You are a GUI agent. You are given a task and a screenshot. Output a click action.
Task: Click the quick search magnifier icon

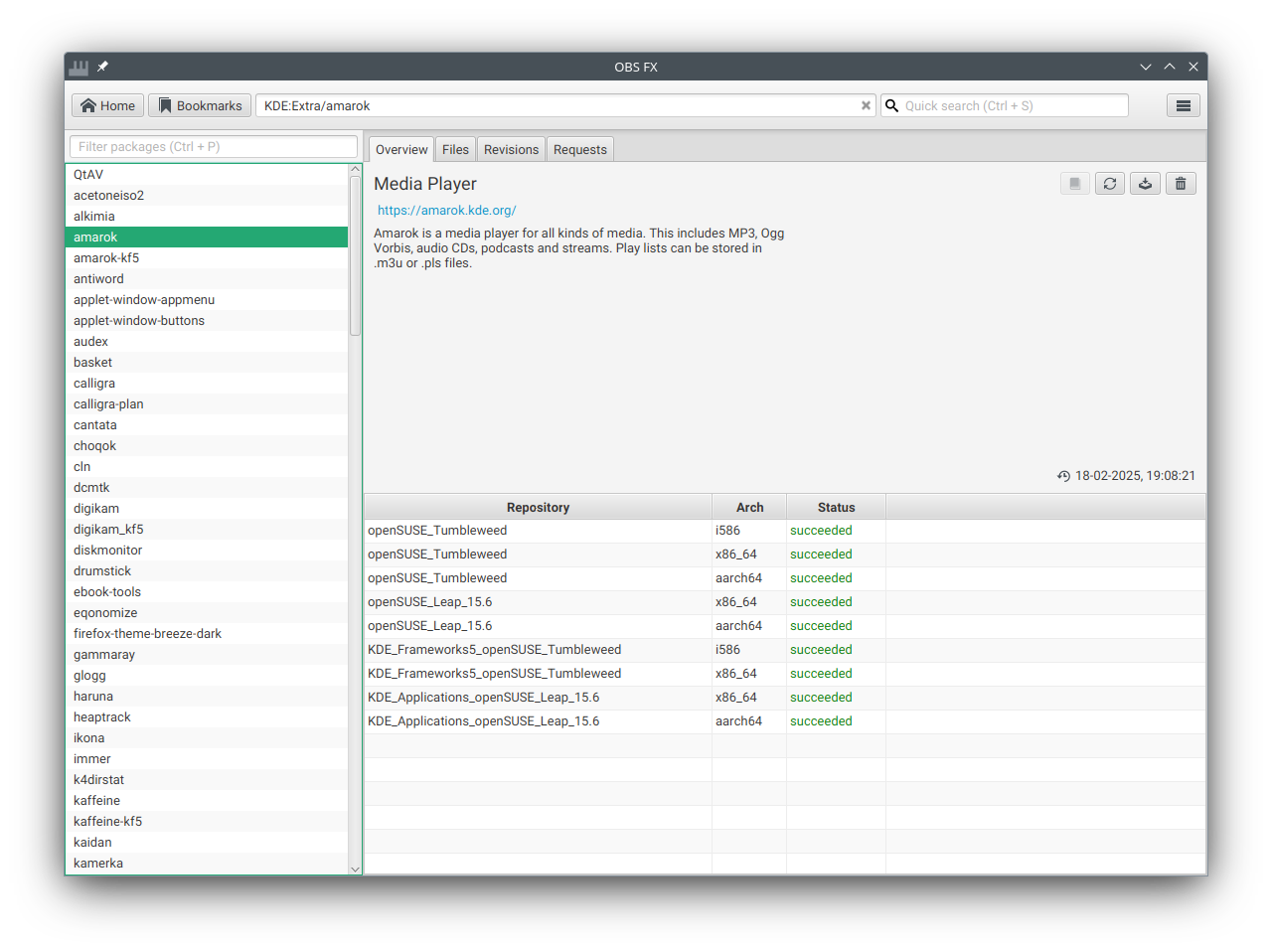[892, 105]
